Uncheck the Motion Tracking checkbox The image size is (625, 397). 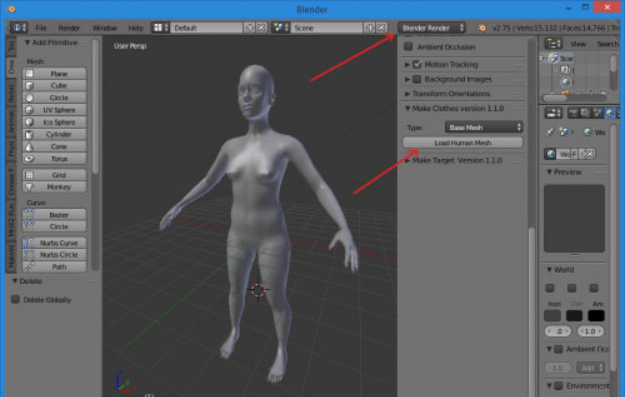point(417,64)
